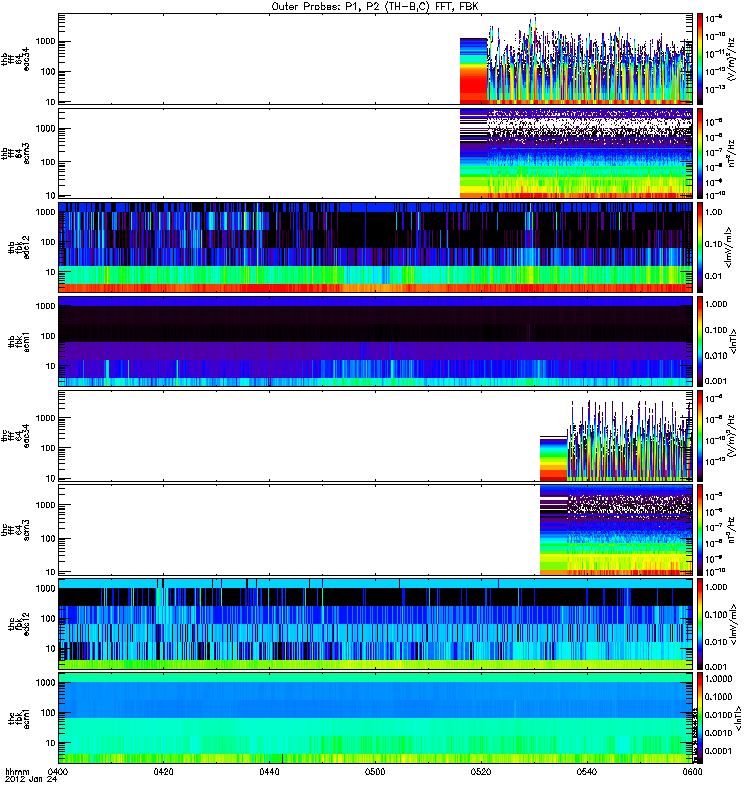This screenshot has width=750, height=800.
Task: Select the thb fff scm3 spectrogram panel
Action: click(375, 153)
